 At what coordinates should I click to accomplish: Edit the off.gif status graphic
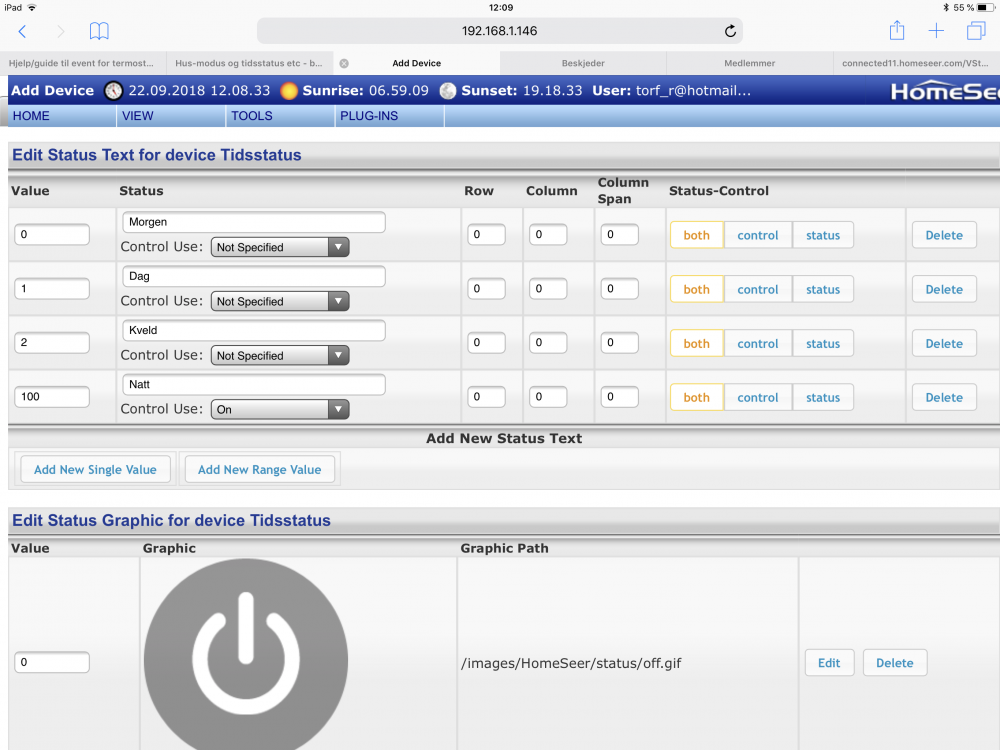click(829, 662)
